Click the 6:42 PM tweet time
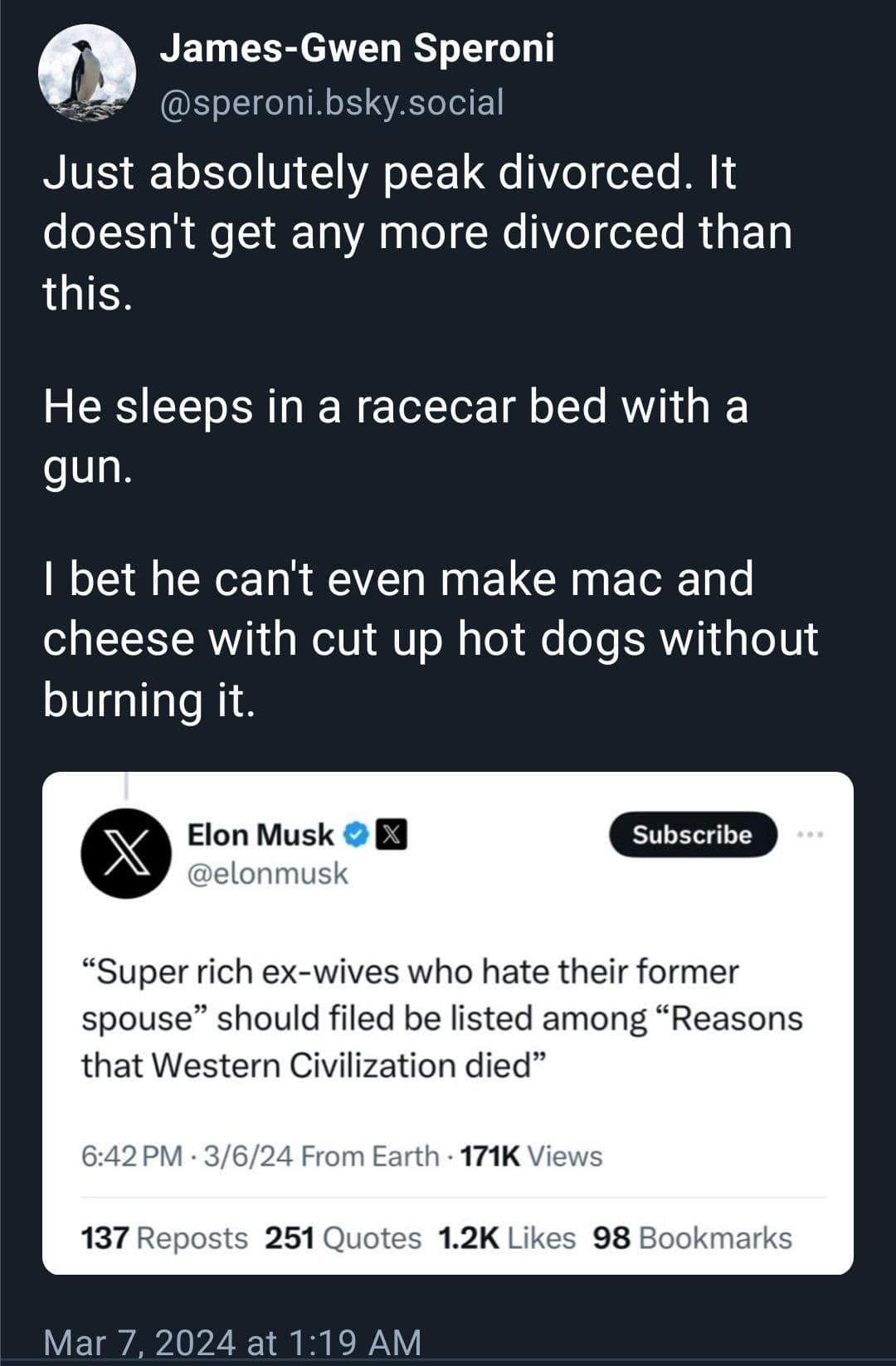Screen dimensions: 896x1366 (131, 1156)
